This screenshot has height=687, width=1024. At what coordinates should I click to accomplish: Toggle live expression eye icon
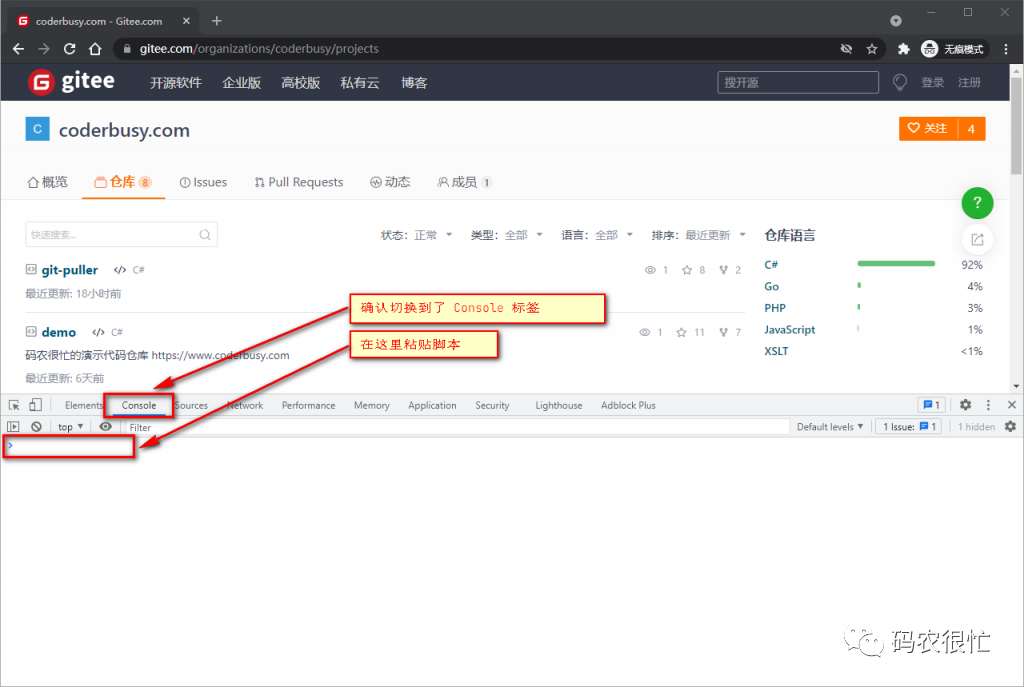[x=105, y=426]
